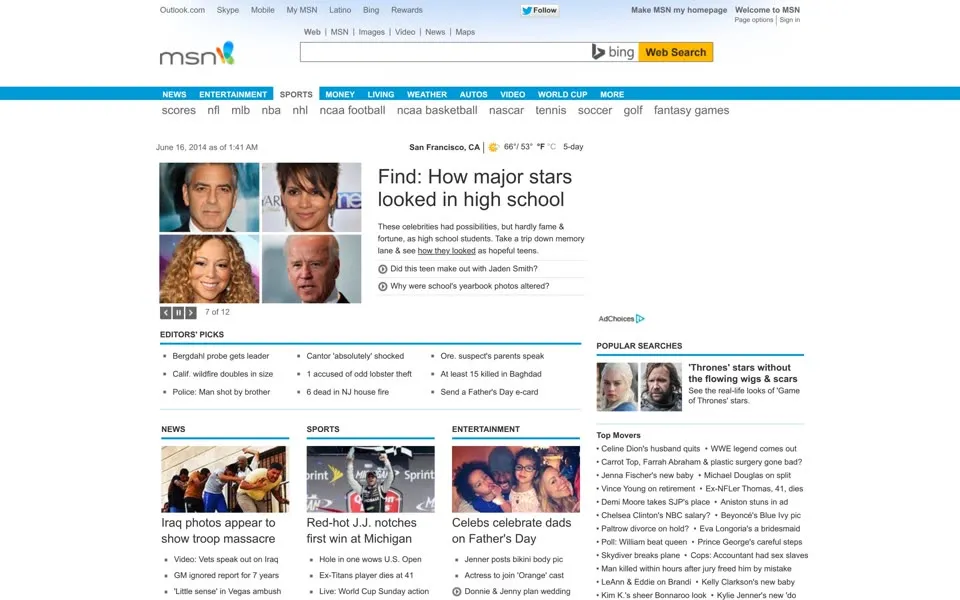Open the 5-day forecast link
Screen dimensions: 960x600
click(573, 147)
